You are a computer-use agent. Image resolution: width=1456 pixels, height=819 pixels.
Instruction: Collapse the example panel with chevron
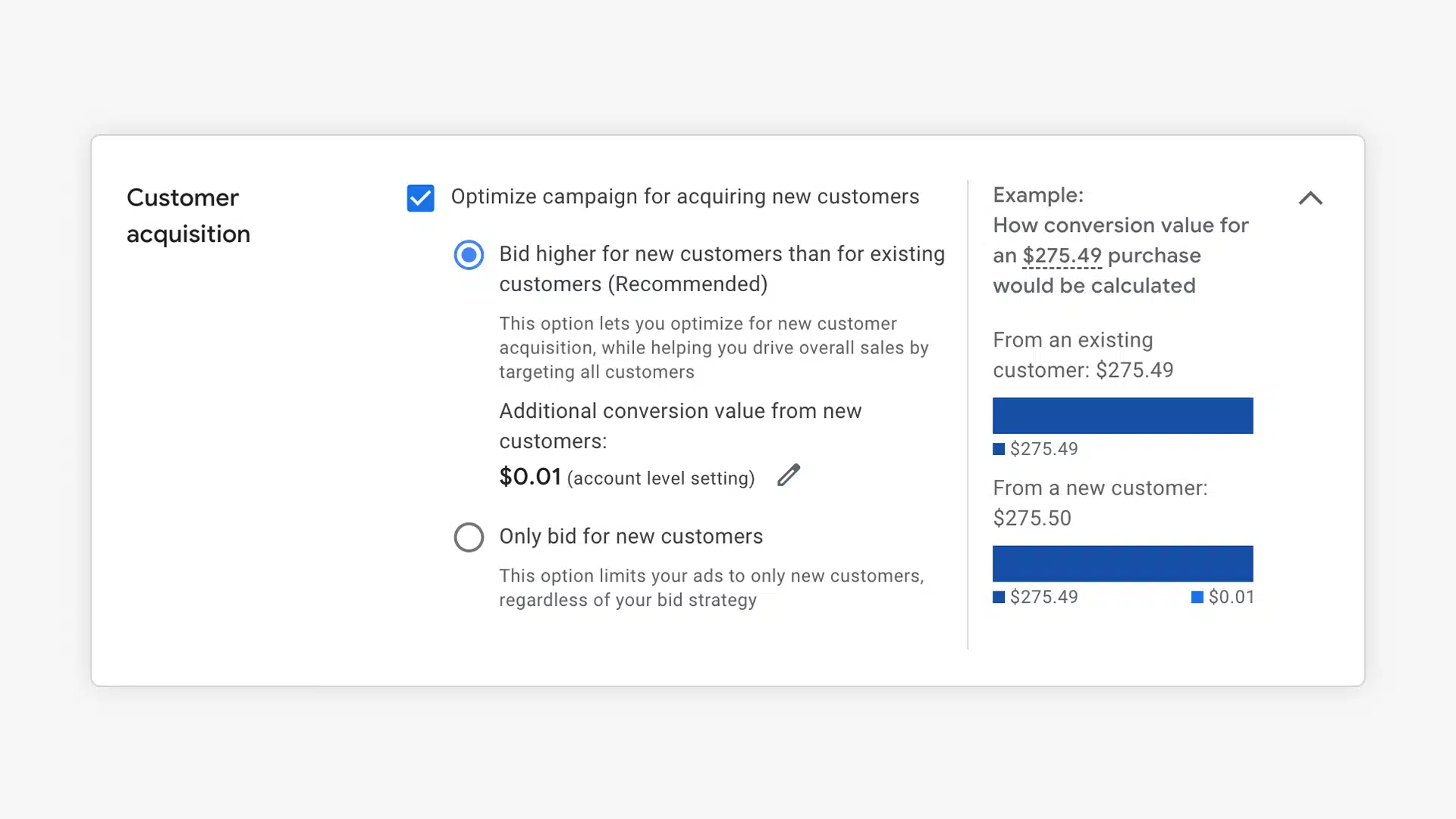tap(1310, 198)
